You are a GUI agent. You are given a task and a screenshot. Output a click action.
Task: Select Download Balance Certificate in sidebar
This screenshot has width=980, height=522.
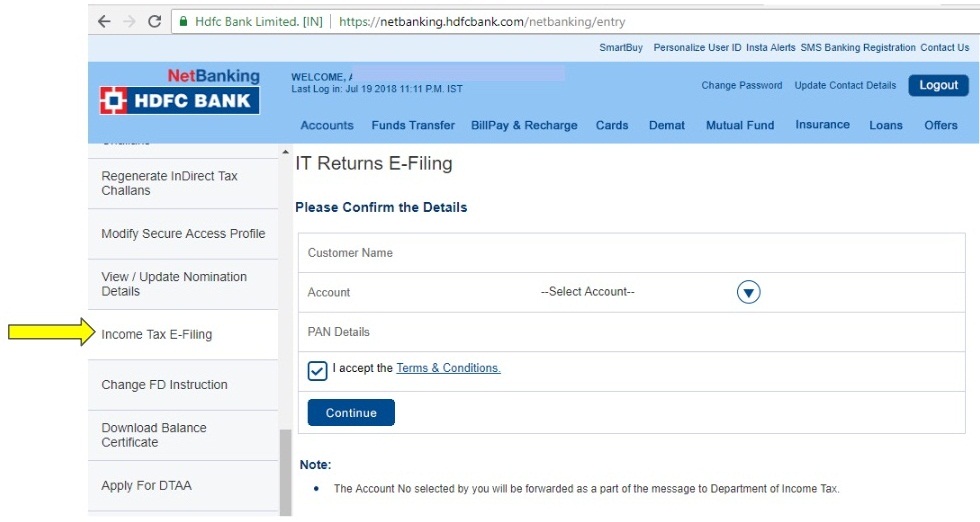(x=183, y=435)
